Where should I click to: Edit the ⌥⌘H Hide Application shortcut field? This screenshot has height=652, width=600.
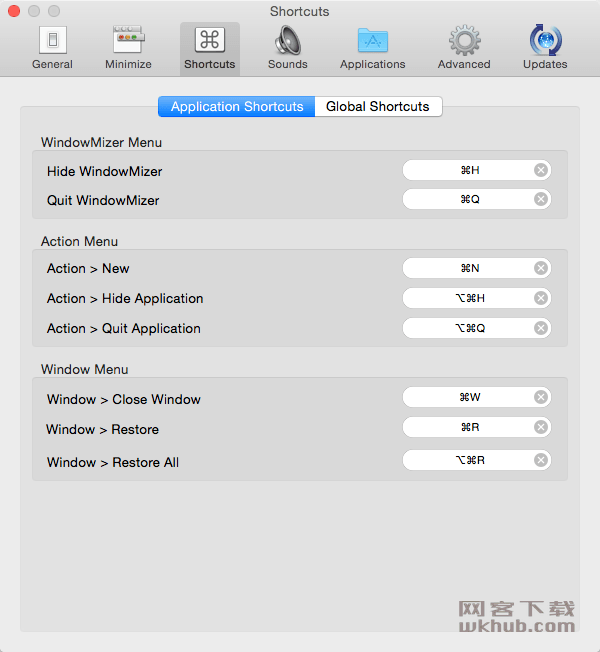(477, 298)
